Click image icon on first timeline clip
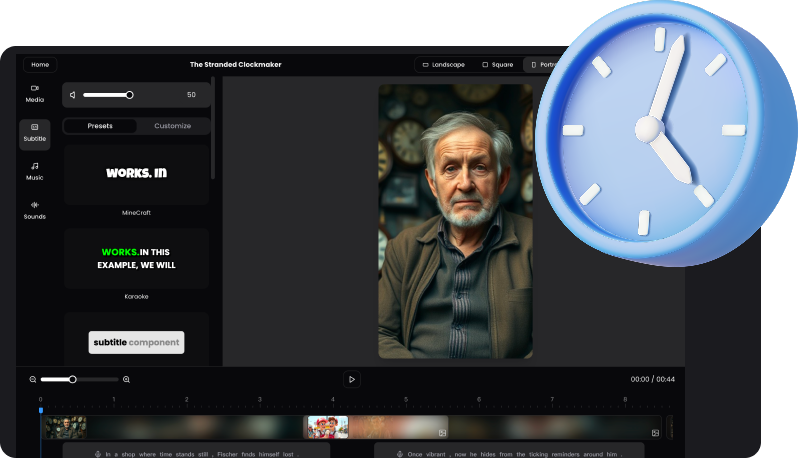The image size is (798, 458). coord(441,433)
